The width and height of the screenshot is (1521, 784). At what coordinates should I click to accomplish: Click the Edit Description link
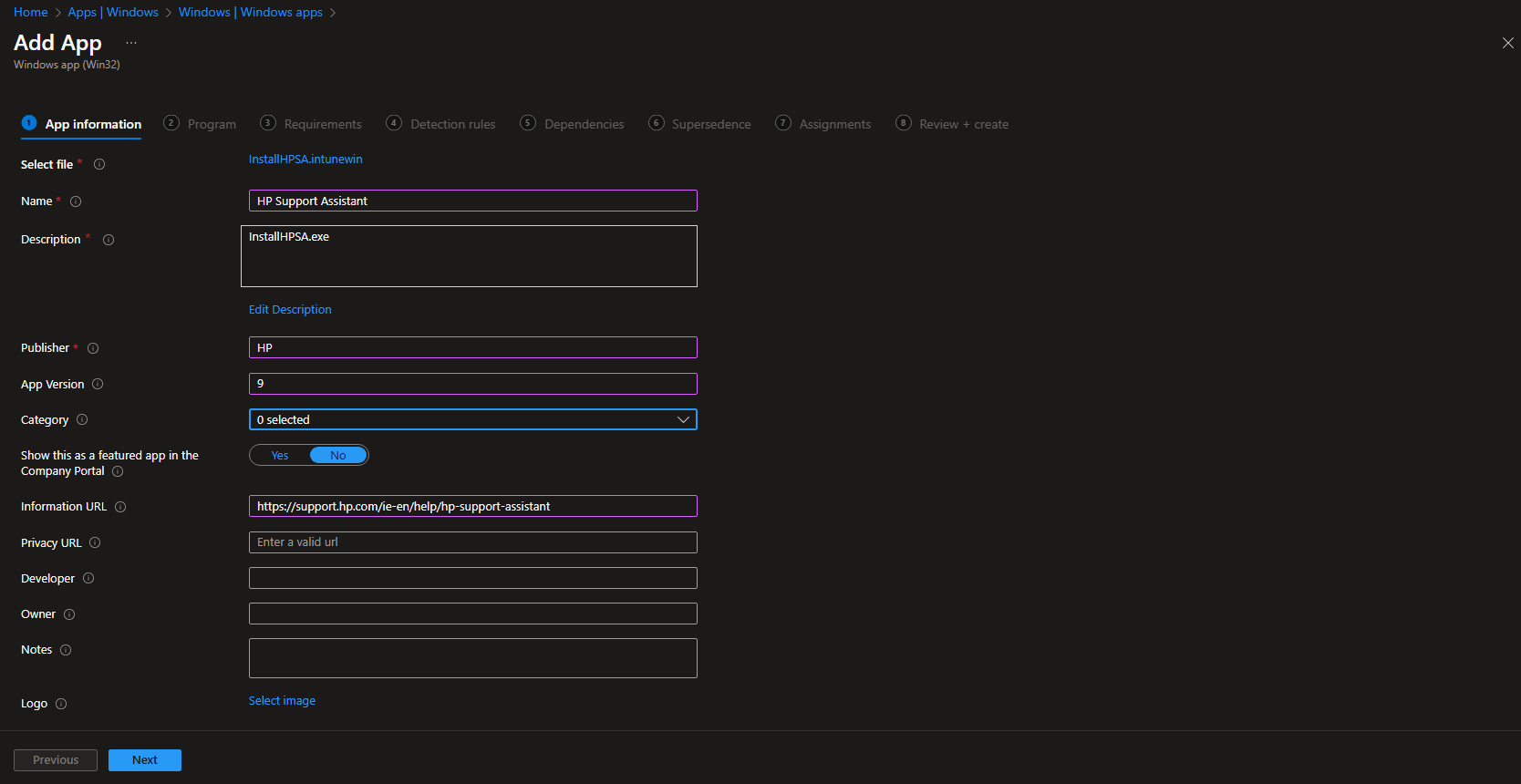(290, 310)
